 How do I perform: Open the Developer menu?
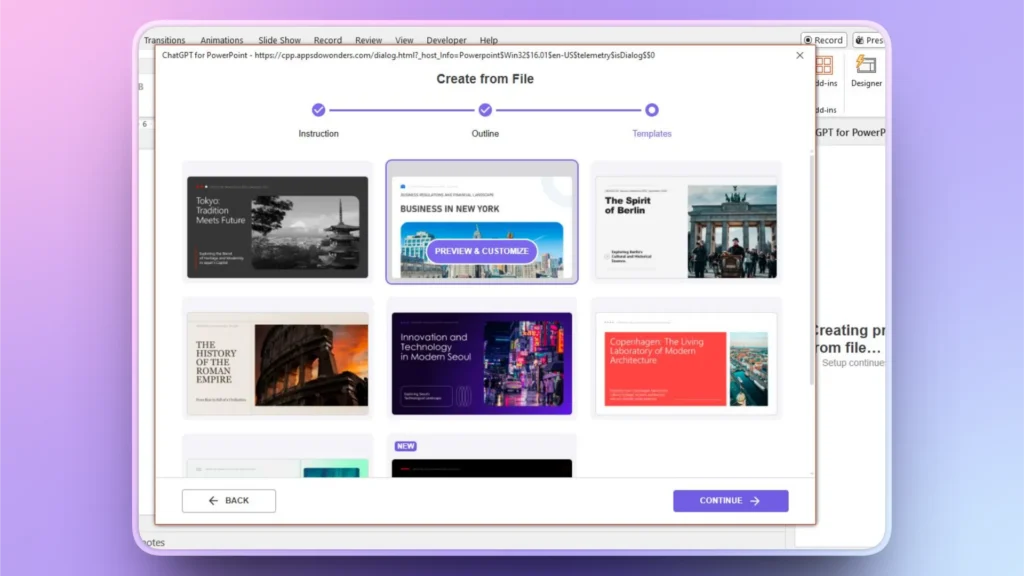[x=445, y=40]
